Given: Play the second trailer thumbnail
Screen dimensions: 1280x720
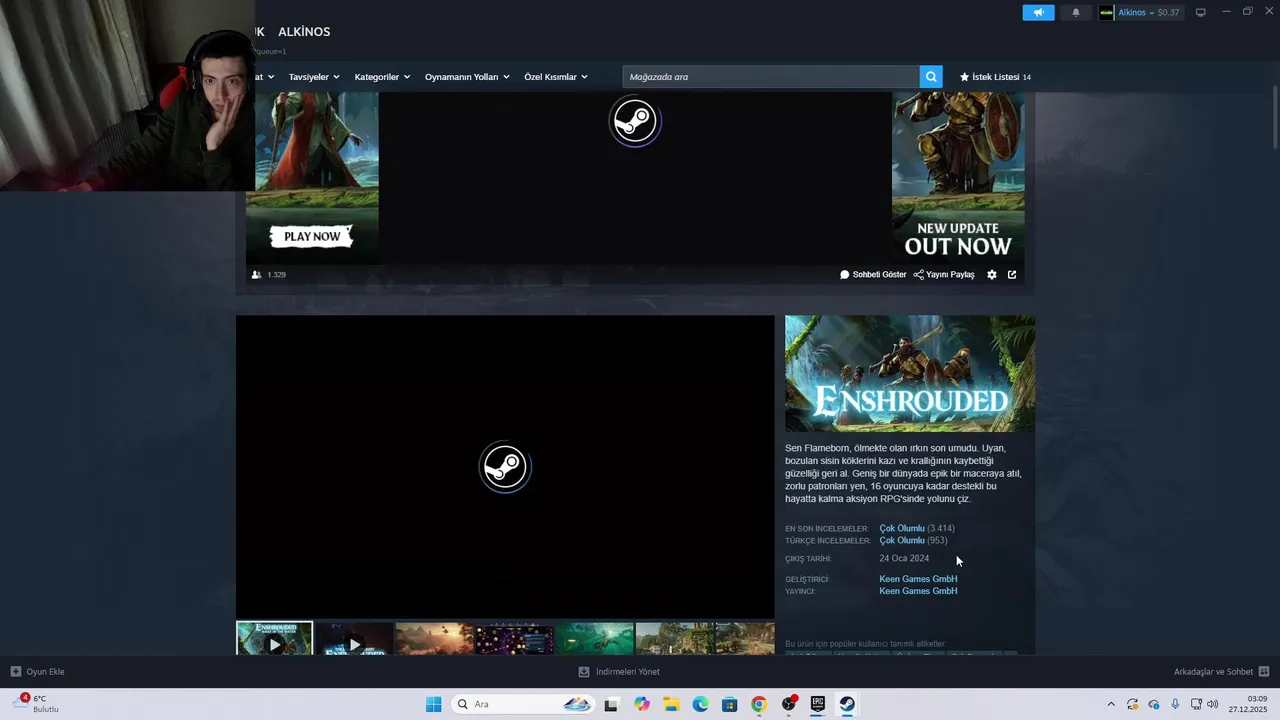Looking at the screenshot, I should coord(354,639).
